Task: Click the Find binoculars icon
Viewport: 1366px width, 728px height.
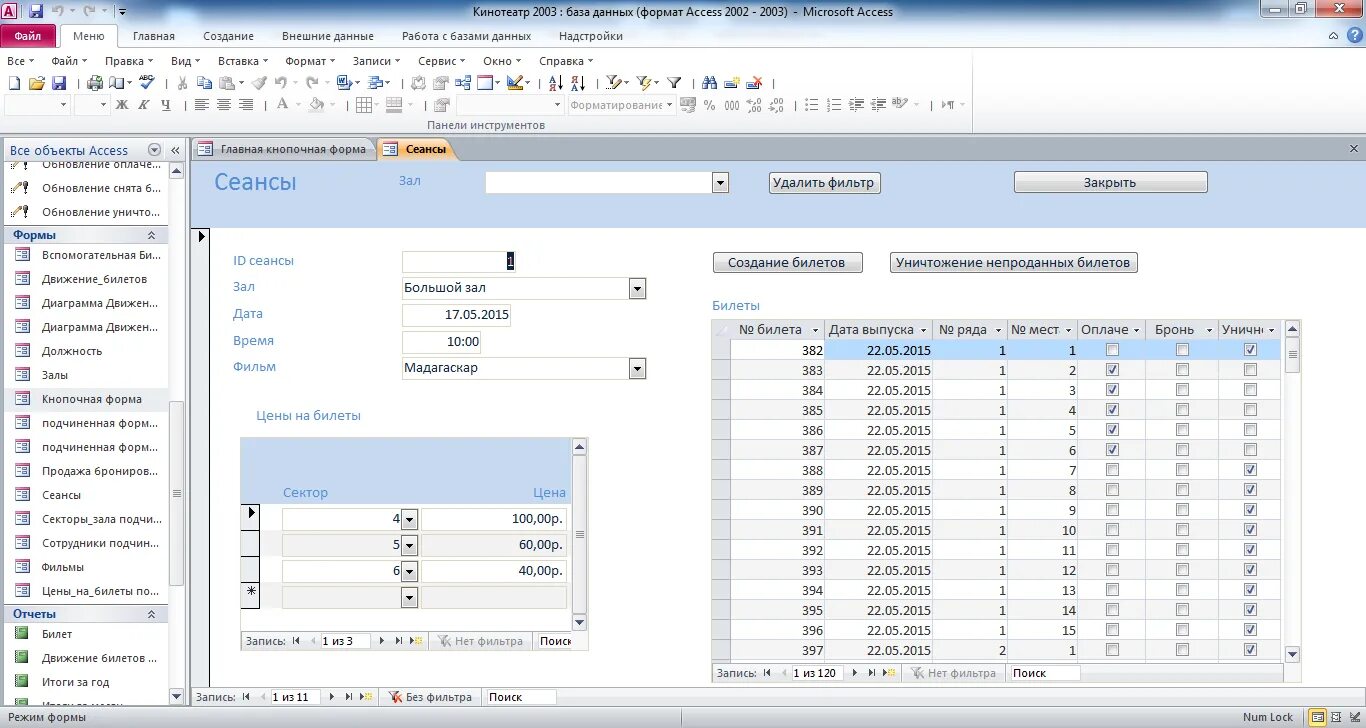Action: tap(709, 83)
